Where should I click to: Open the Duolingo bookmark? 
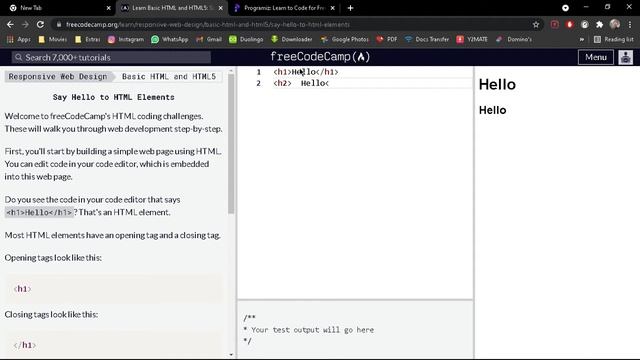(246, 39)
